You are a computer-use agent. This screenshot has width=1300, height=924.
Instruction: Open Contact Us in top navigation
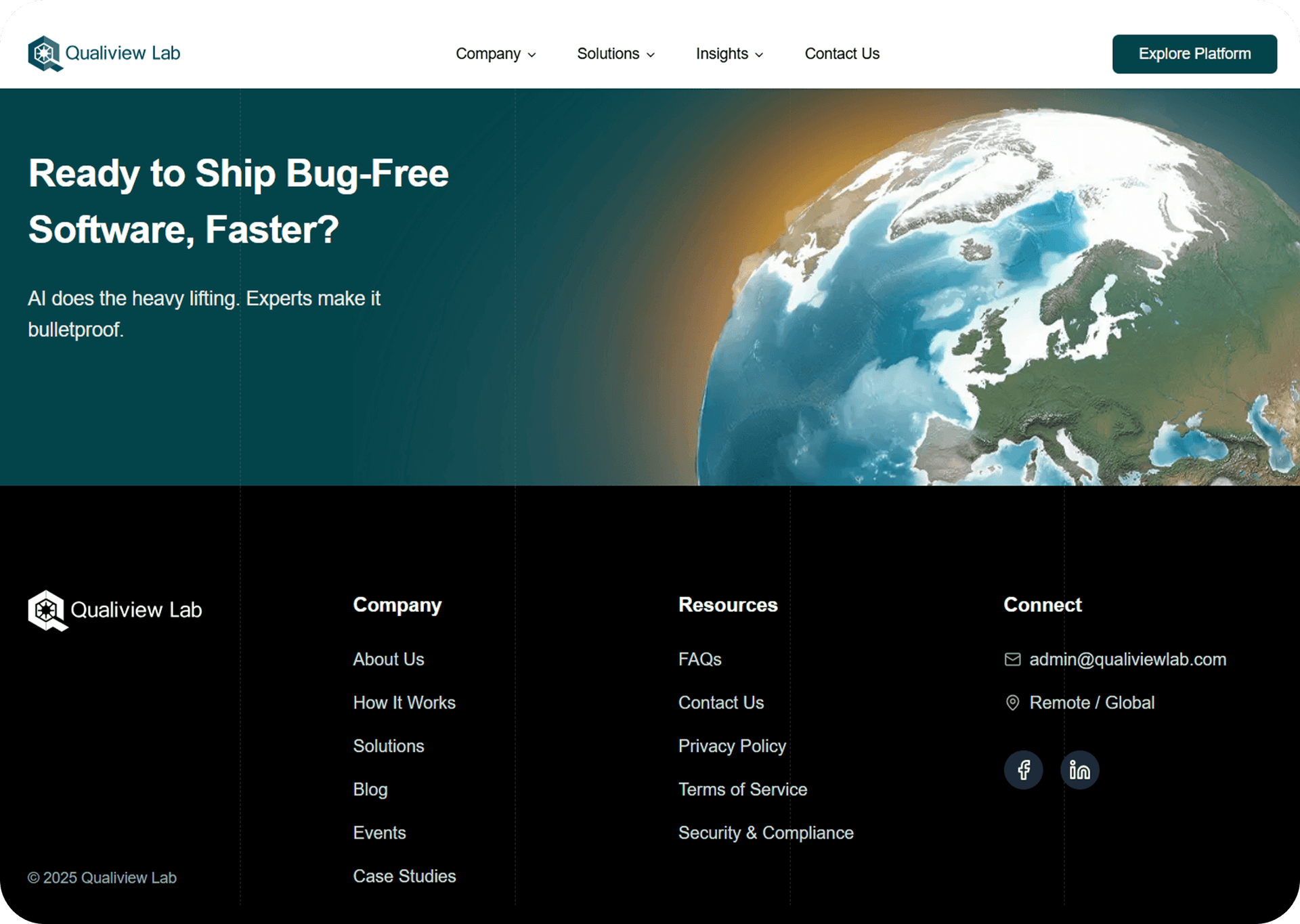tap(842, 53)
